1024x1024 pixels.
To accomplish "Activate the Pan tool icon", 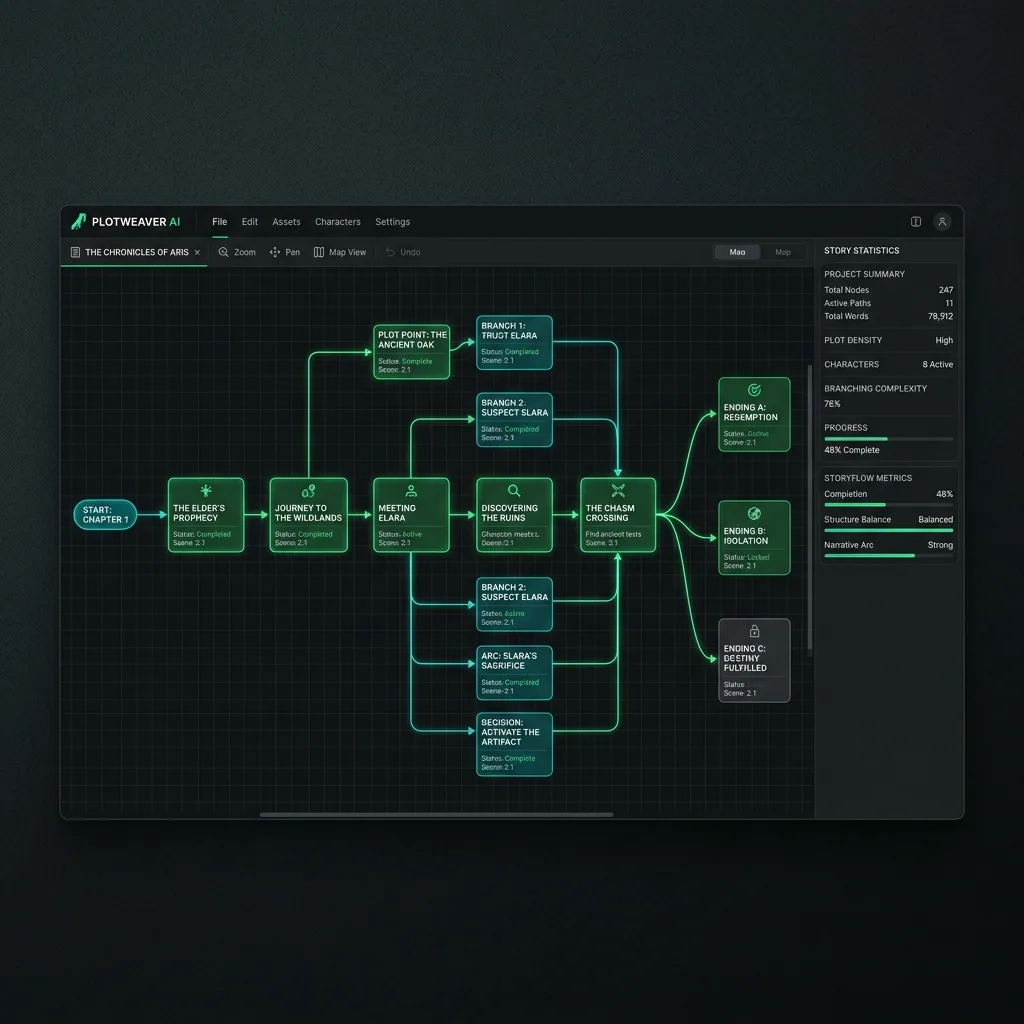I will [275, 253].
